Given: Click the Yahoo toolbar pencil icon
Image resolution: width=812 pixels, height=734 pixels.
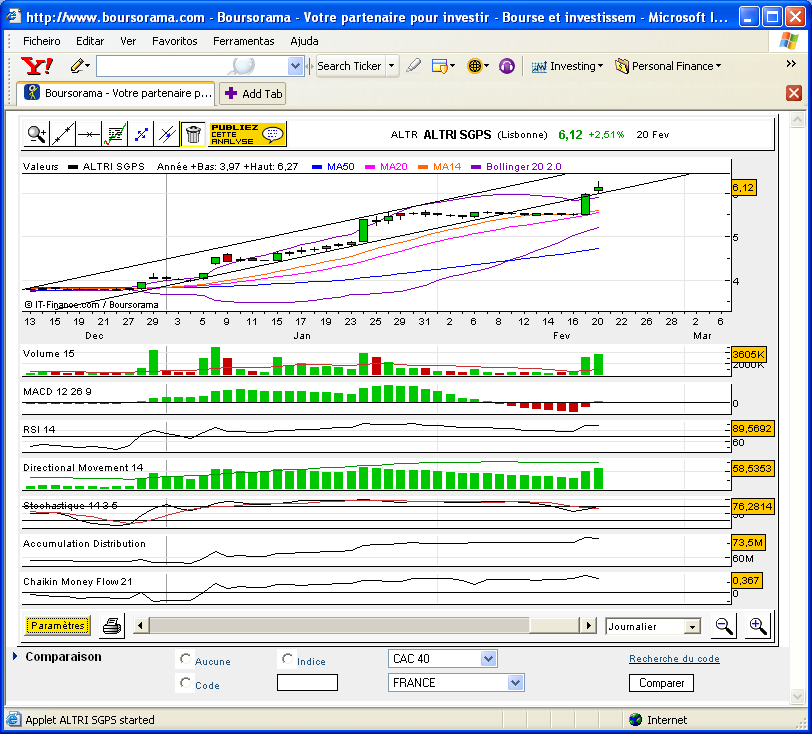Looking at the screenshot, I should [77, 66].
